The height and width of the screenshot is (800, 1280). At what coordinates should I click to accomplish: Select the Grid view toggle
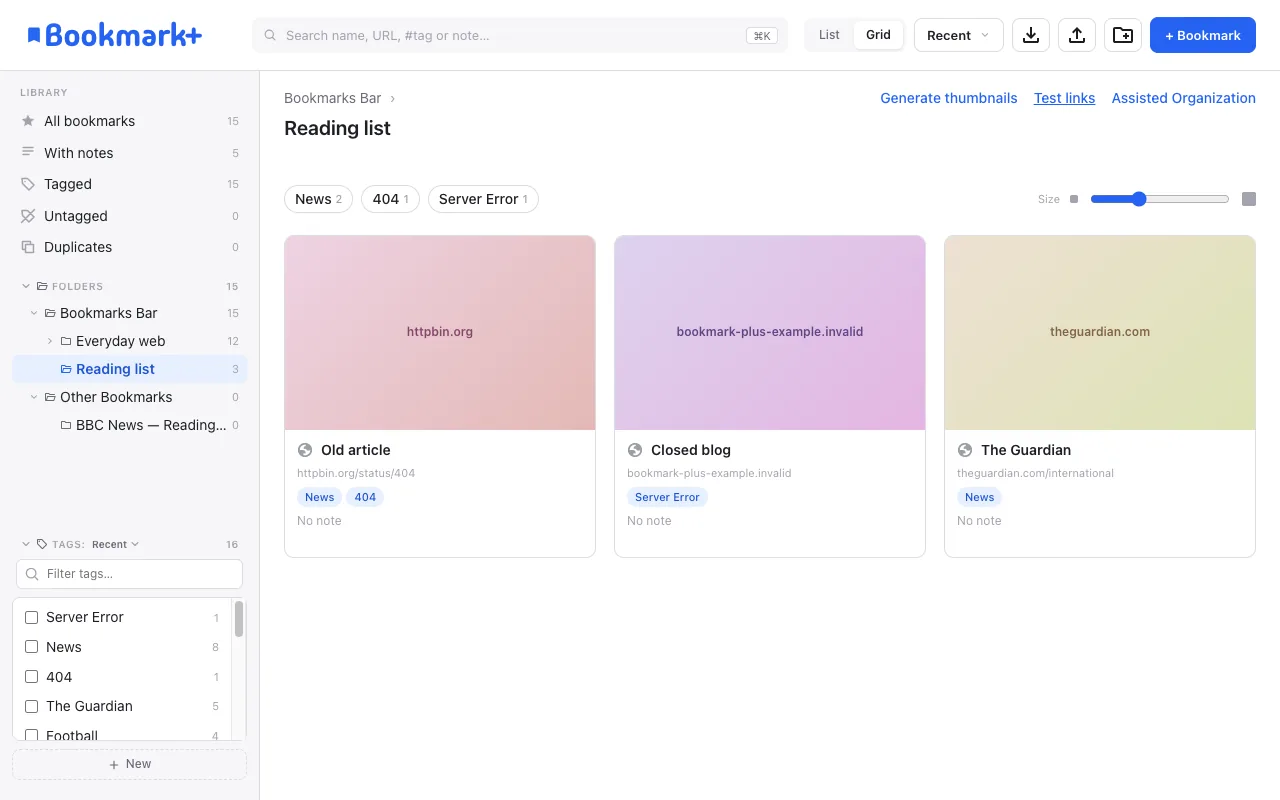point(878,35)
